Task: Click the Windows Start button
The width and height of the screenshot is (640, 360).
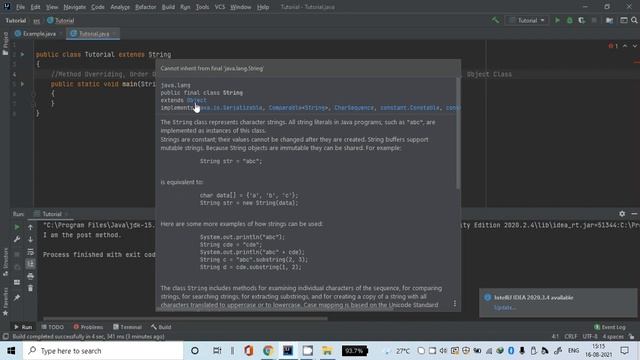Action: point(11,351)
